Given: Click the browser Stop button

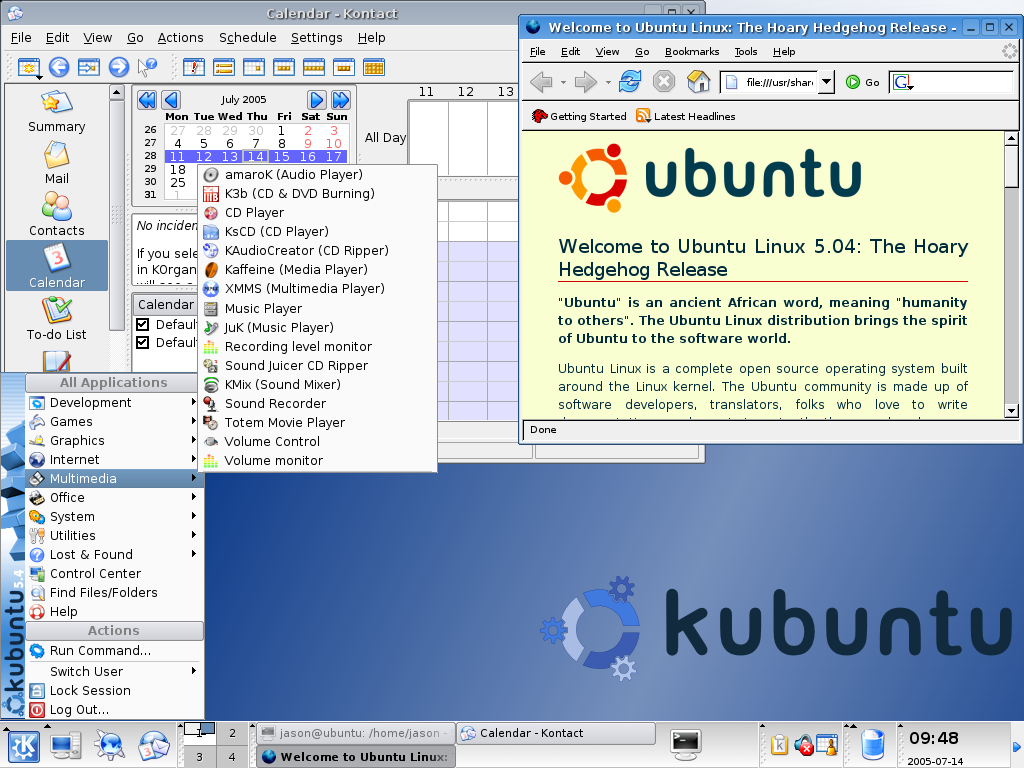Looking at the screenshot, I should tap(664, 82).
